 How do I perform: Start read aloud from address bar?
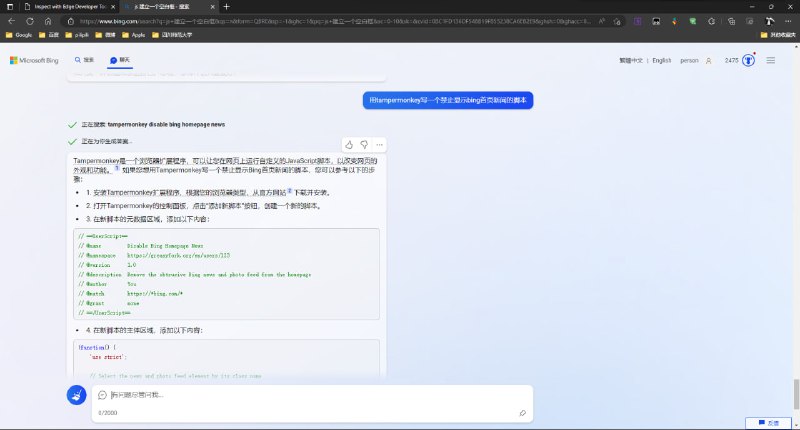point(602,21)
